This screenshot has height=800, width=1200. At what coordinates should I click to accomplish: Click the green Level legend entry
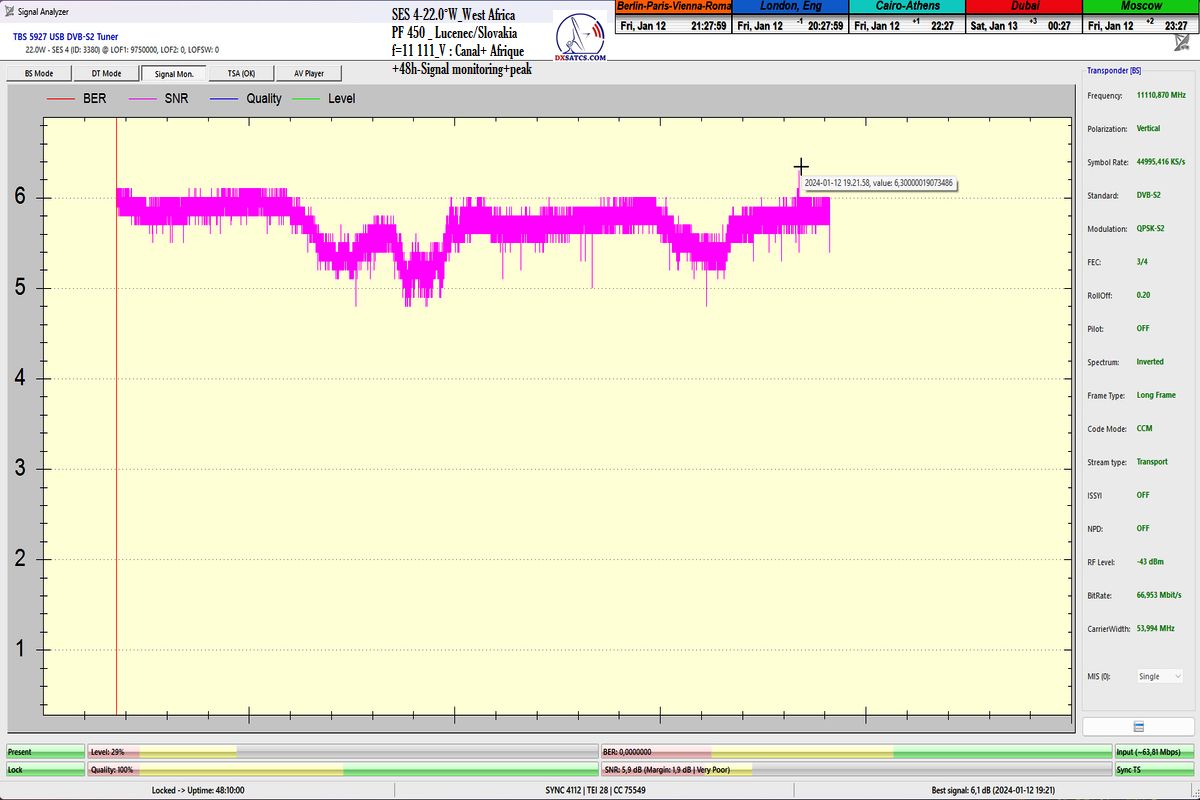pyautogui.click(x=324, y=98)
